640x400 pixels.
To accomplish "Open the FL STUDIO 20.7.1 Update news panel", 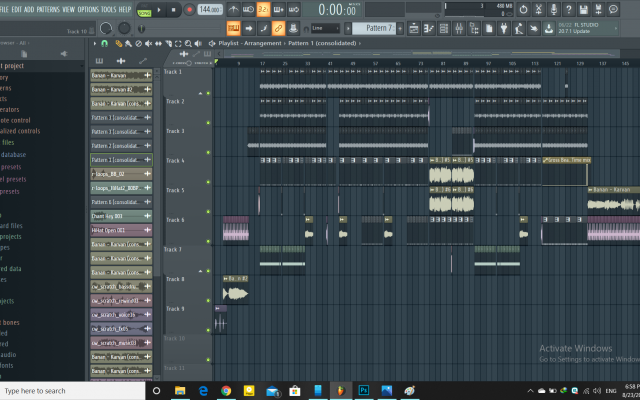I will tap(587, 28).
